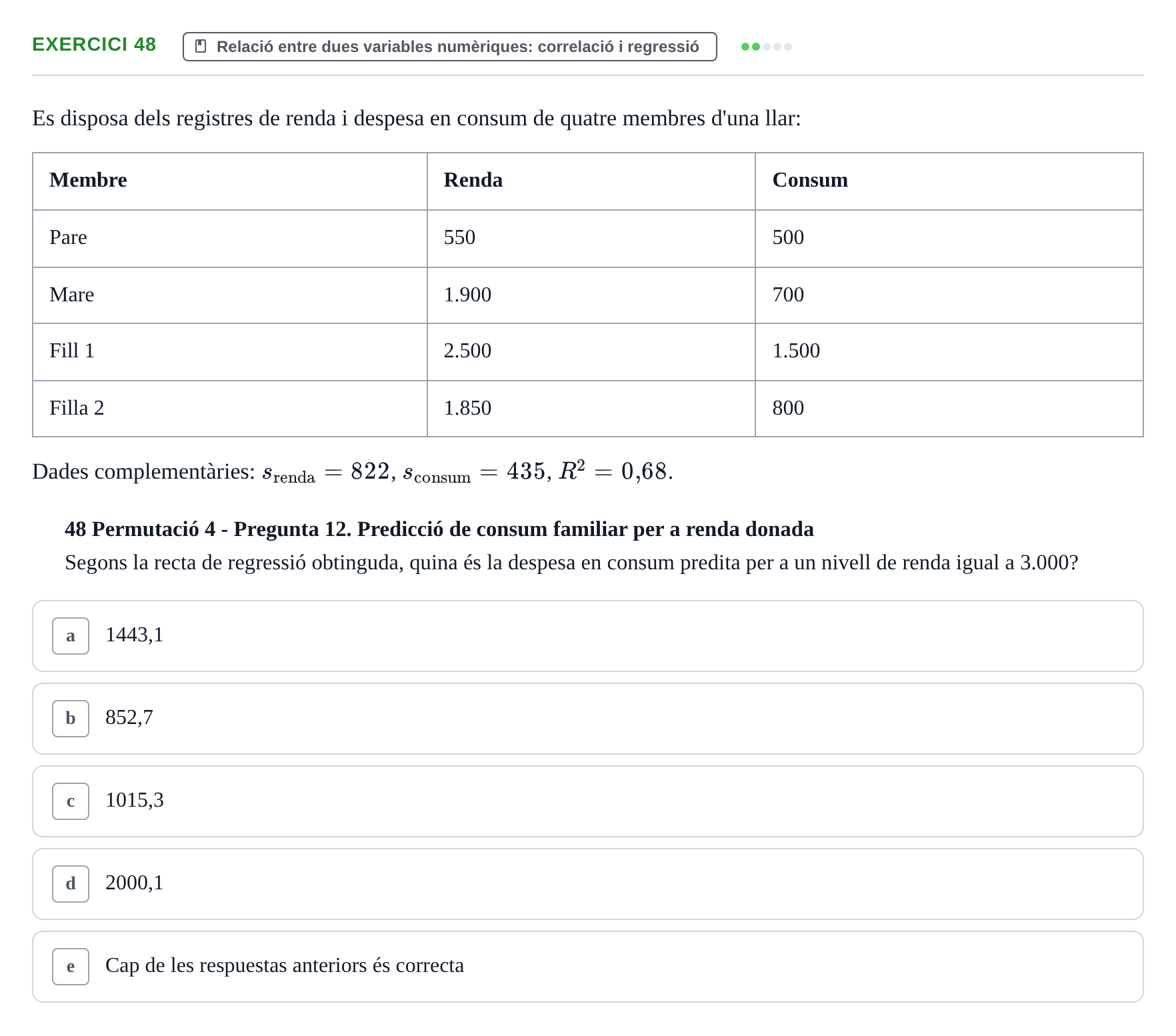Click the bookmark icon in topic tag
This screenshot has height=1036, width=1176.
(200, 47)
